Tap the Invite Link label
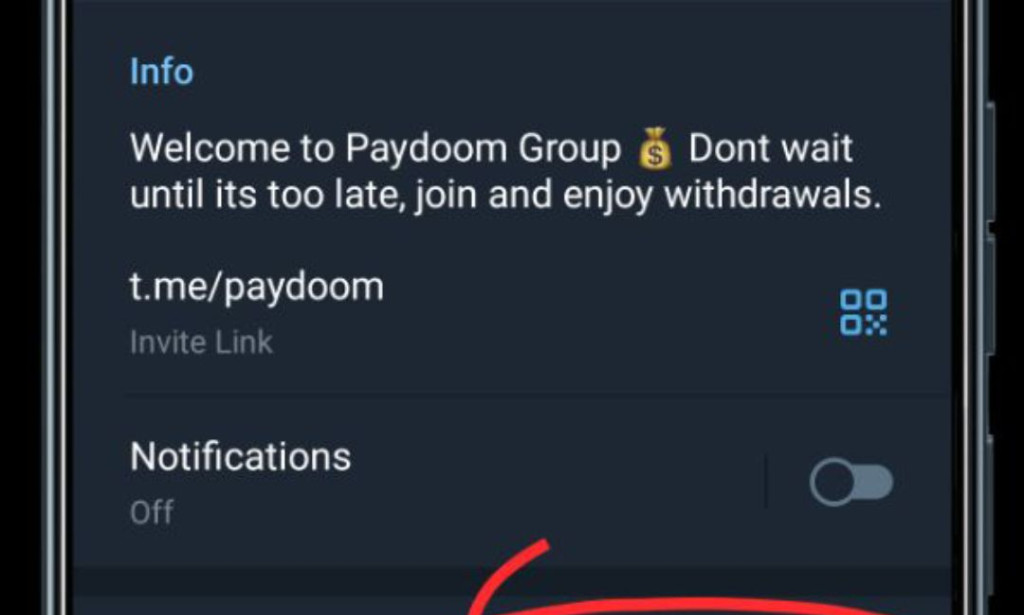 click(x=199, y=341)
